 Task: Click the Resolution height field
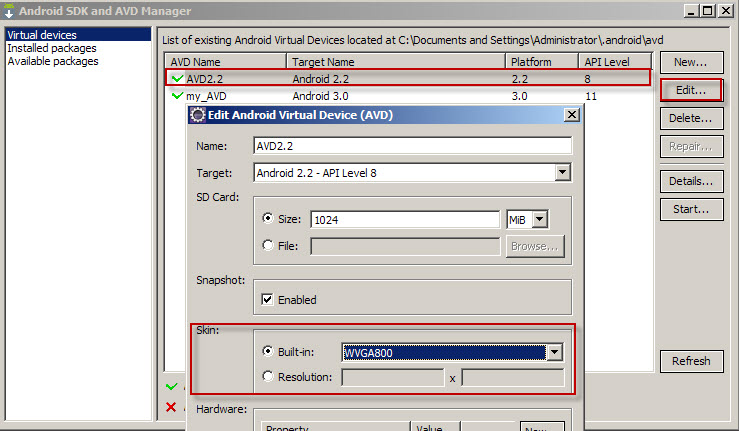click(513, 377)
